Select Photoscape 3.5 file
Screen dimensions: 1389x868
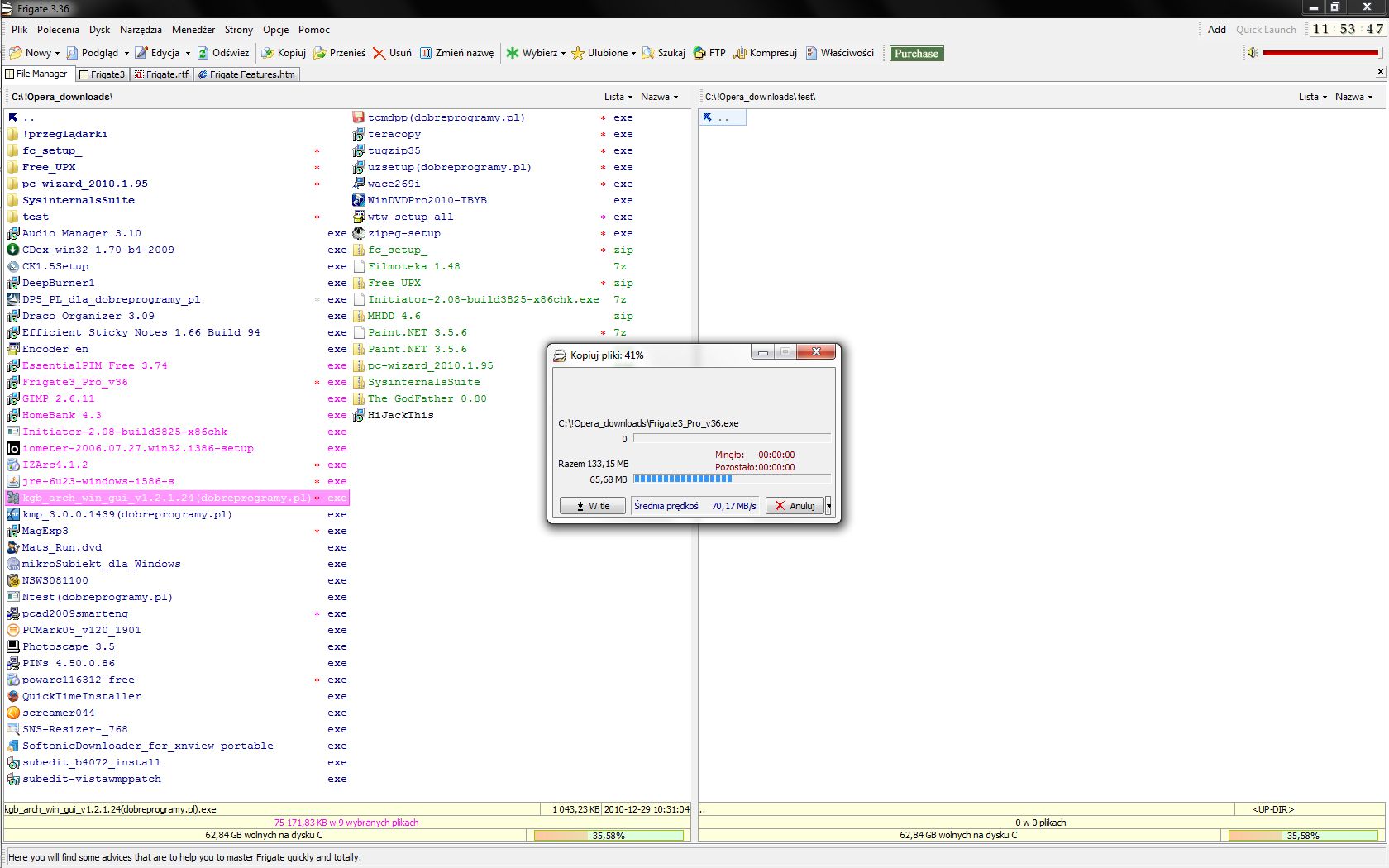60,646
